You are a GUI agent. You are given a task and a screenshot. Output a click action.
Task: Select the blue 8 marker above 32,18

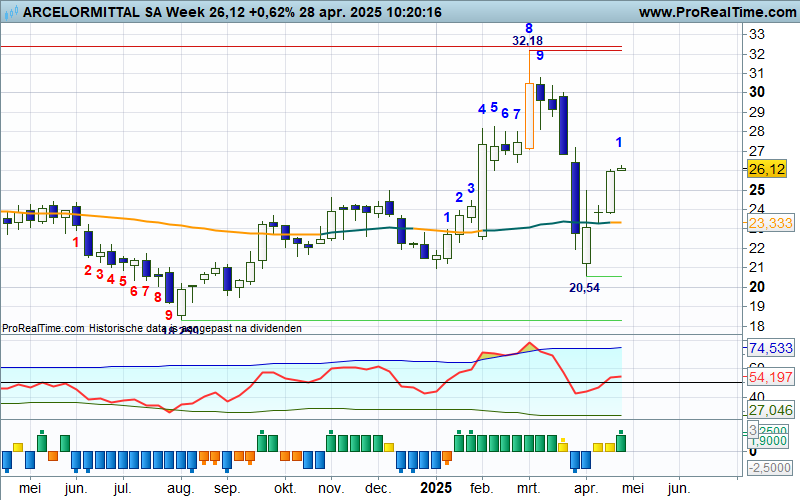[x=528, y=27]
